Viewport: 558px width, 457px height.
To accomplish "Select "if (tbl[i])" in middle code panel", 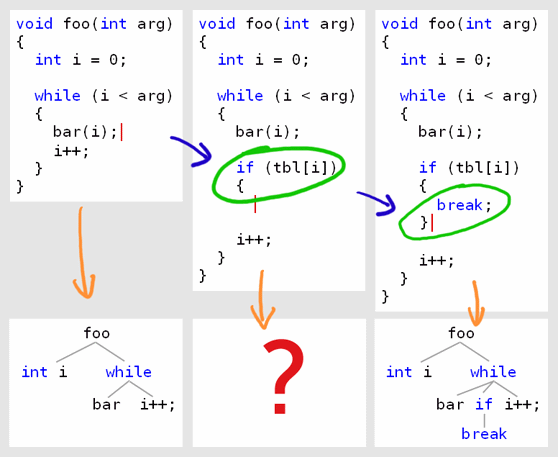I will (287, 167).
